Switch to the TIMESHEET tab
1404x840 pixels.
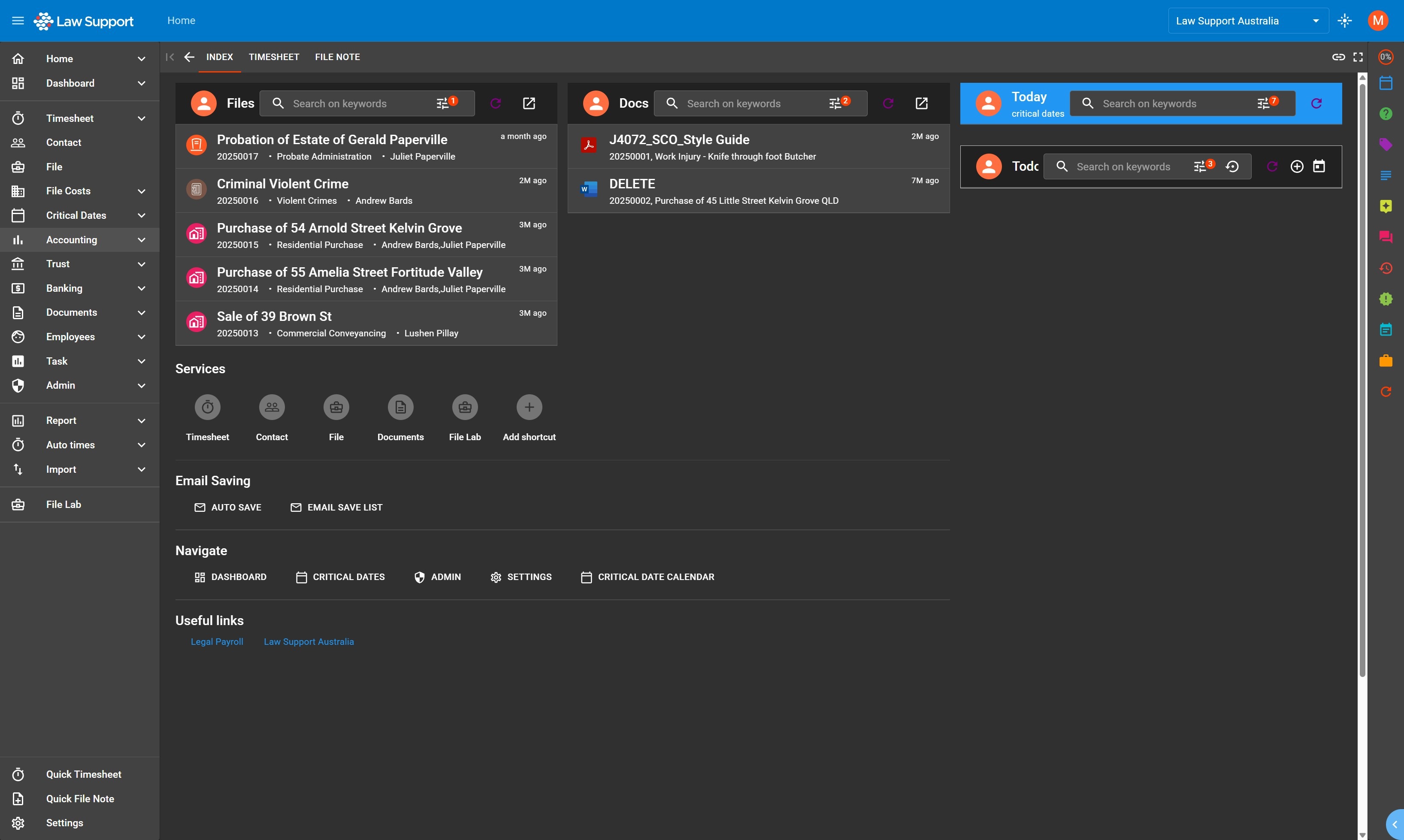click(273, 57)
